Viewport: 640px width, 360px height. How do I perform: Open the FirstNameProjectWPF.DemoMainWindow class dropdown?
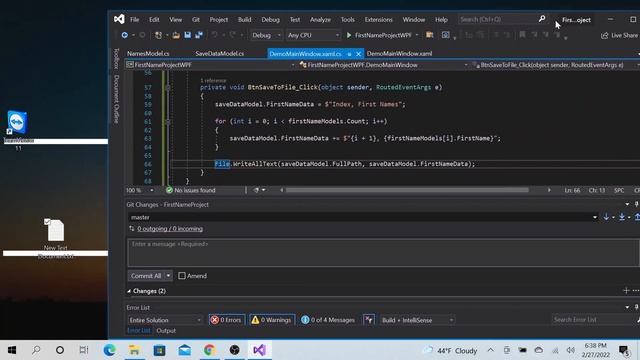coord(383,65)
